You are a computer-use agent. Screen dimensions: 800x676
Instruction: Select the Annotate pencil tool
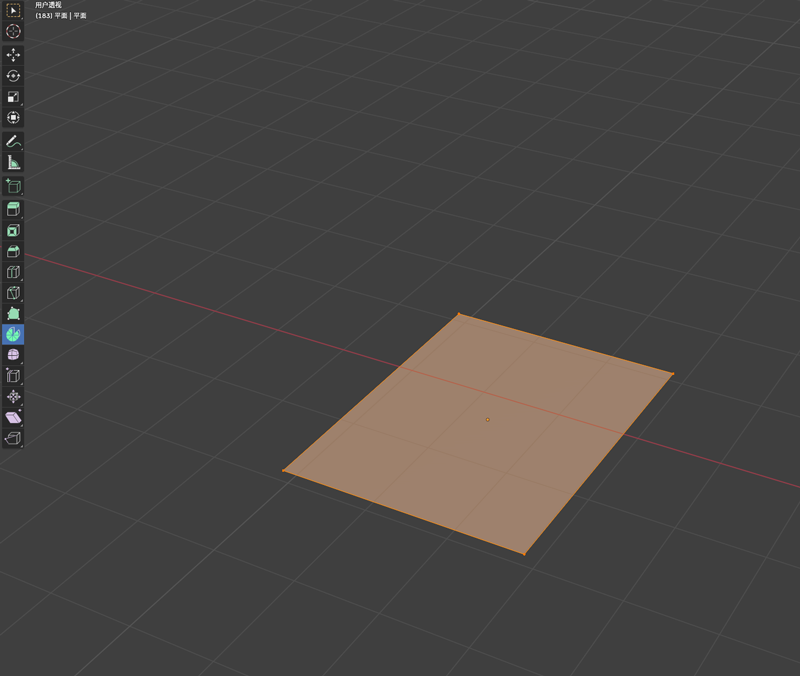point(14,142)
